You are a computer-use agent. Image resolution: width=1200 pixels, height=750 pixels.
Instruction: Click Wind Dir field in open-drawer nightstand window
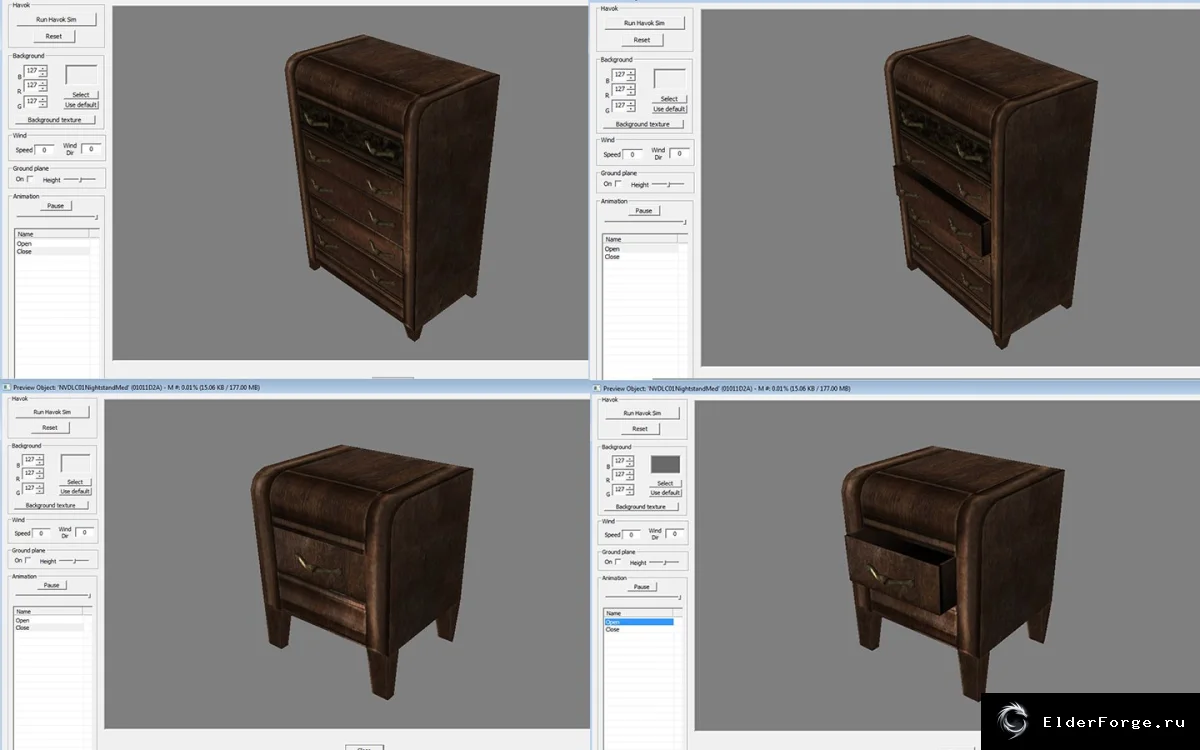tap(675, 535)
